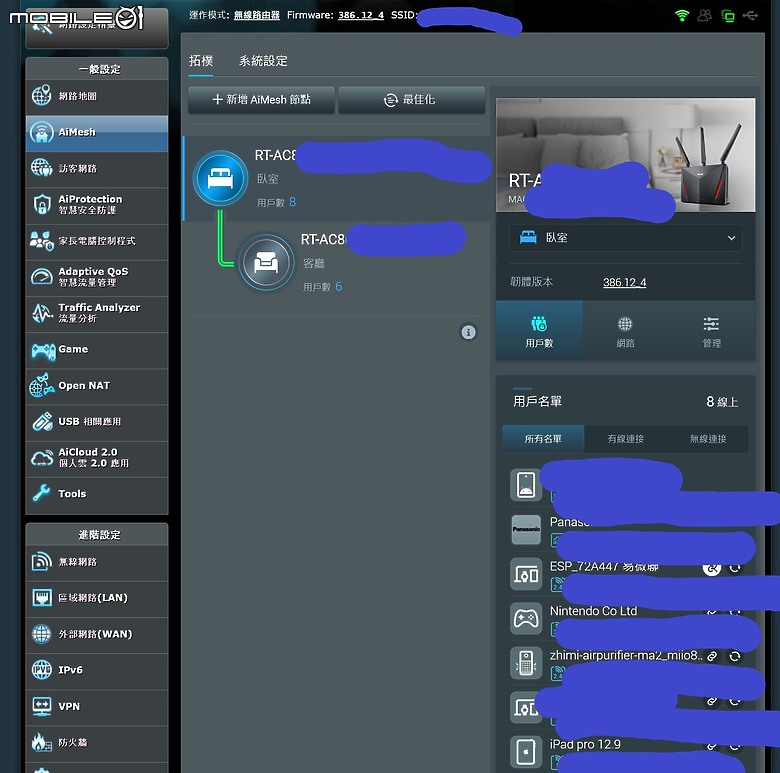This screenshot has width=780, height=773.
Task: Click the 防火牆 firewall icon
Action: click(x=42, y=742)
